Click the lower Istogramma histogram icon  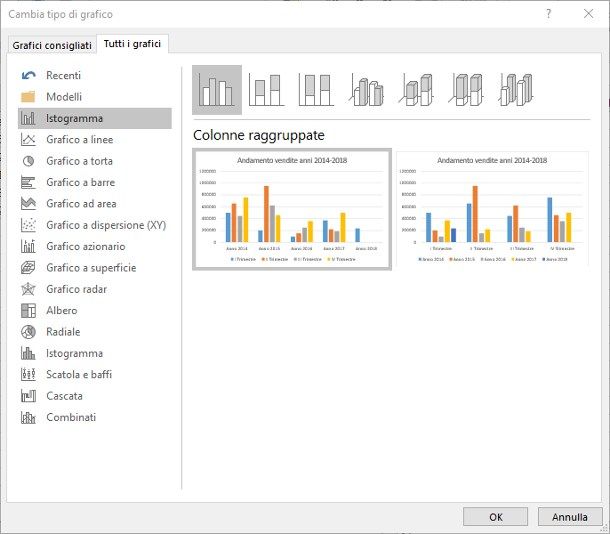(x=28, y=353)
